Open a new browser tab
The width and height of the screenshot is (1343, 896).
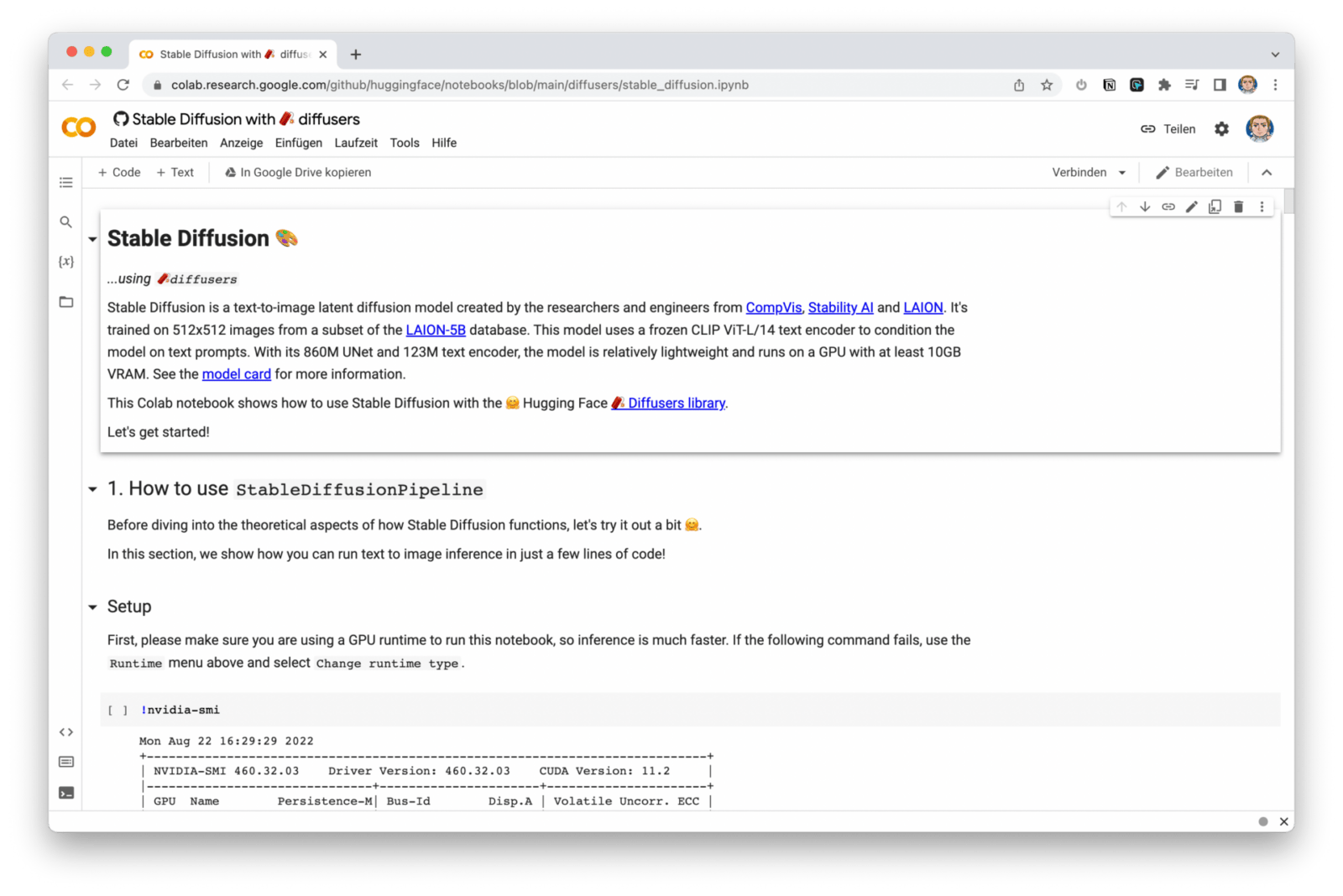(x=356, y=55)
